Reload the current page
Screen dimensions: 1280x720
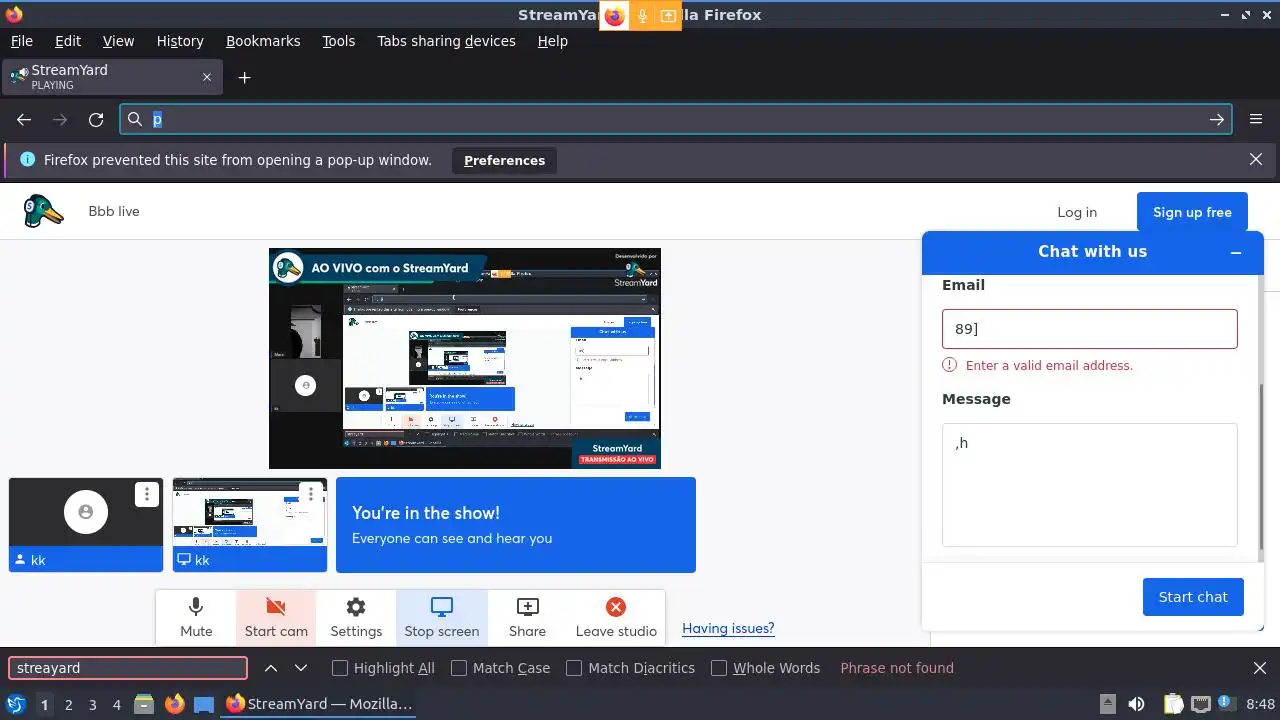tap(96, 119)
